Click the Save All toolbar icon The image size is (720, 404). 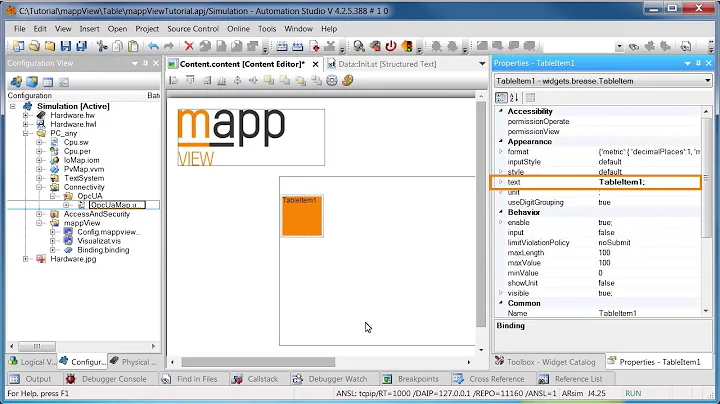tap(81, 46)
